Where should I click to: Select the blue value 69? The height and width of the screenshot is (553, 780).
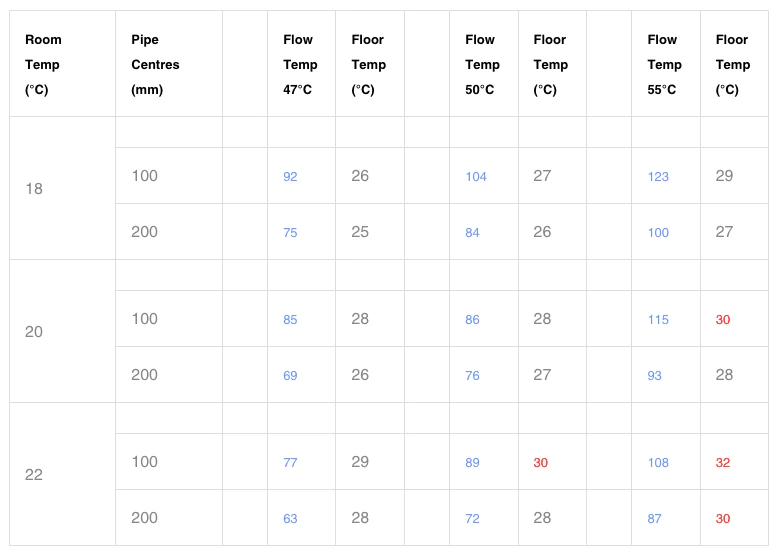point(290,375)
